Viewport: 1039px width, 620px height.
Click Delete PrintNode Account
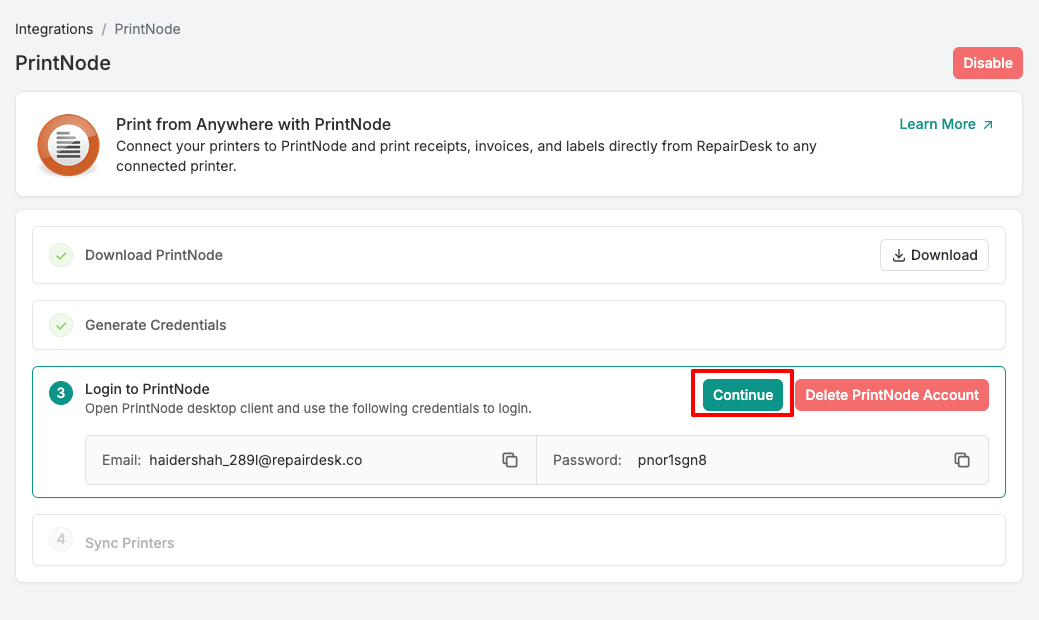(x=891, y=395)
